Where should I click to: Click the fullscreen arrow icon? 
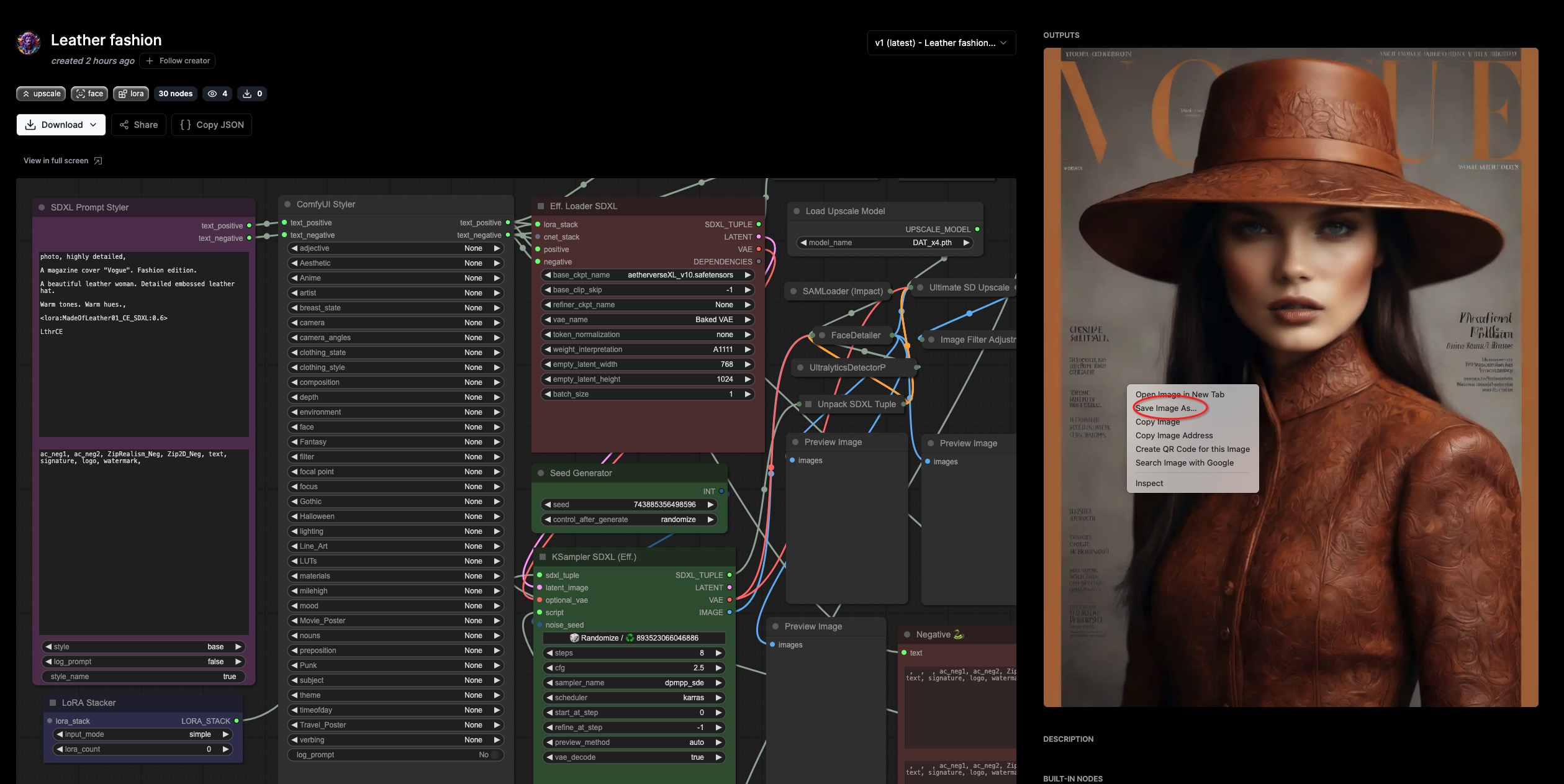point(97,161)
